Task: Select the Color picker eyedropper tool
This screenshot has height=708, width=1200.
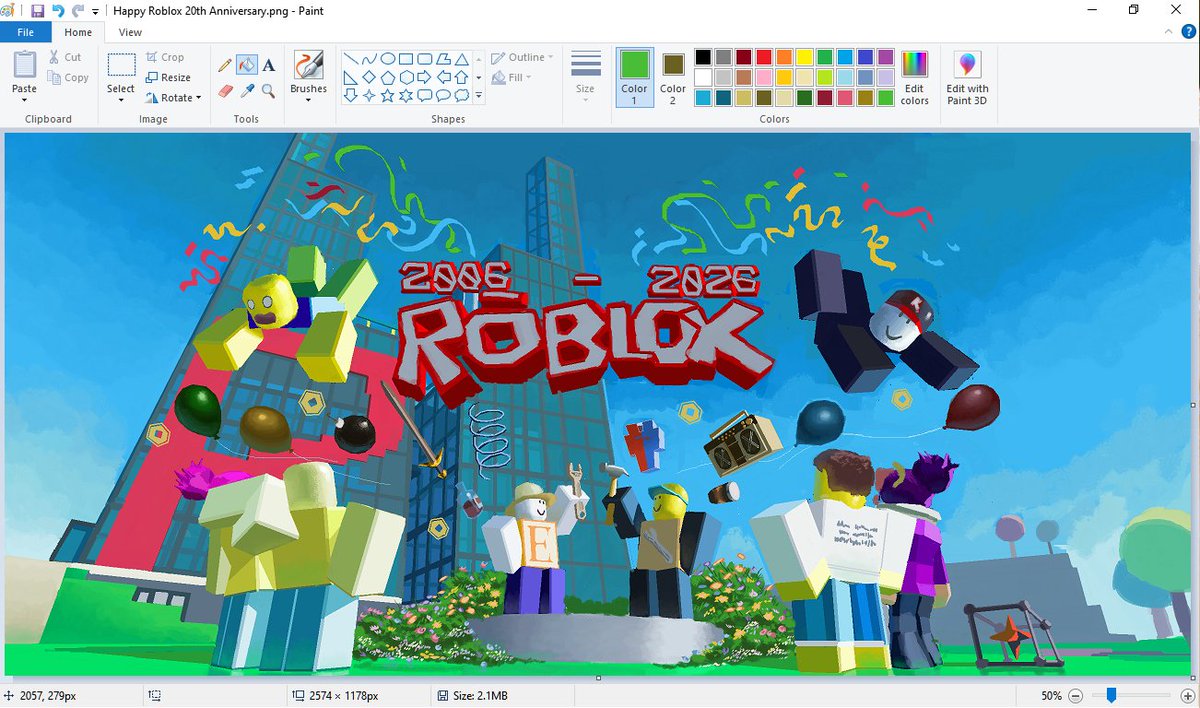Action: pos(246,91)
